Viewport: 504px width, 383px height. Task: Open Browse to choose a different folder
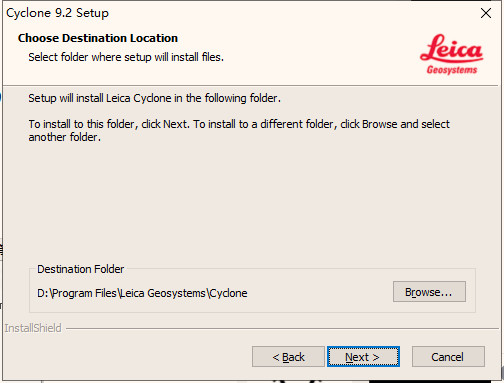click(x=429, y=292)
